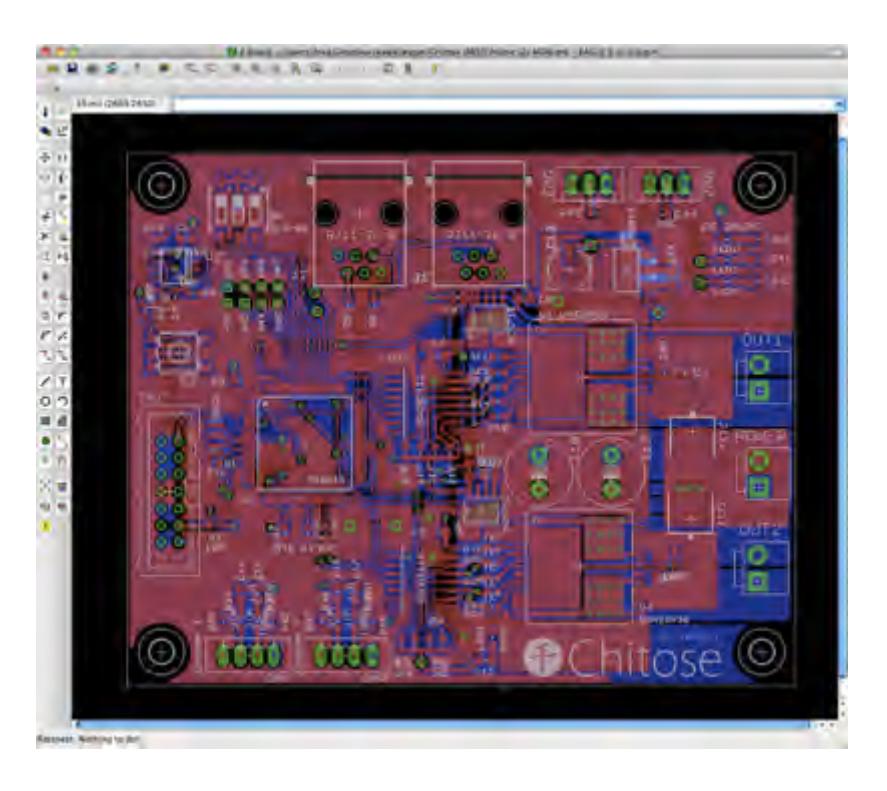Select the Wire line drawing tool
Viewport: 887px width, 791px height.
pyautogui.click(x=45, y=382)
